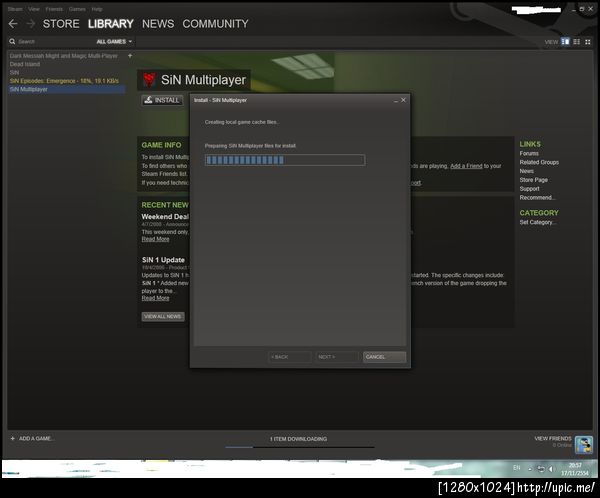Screen dimensions: 600x498
Task: Close the Install - SiN Multiplayer dialog
Action: (x=403, y=100)
